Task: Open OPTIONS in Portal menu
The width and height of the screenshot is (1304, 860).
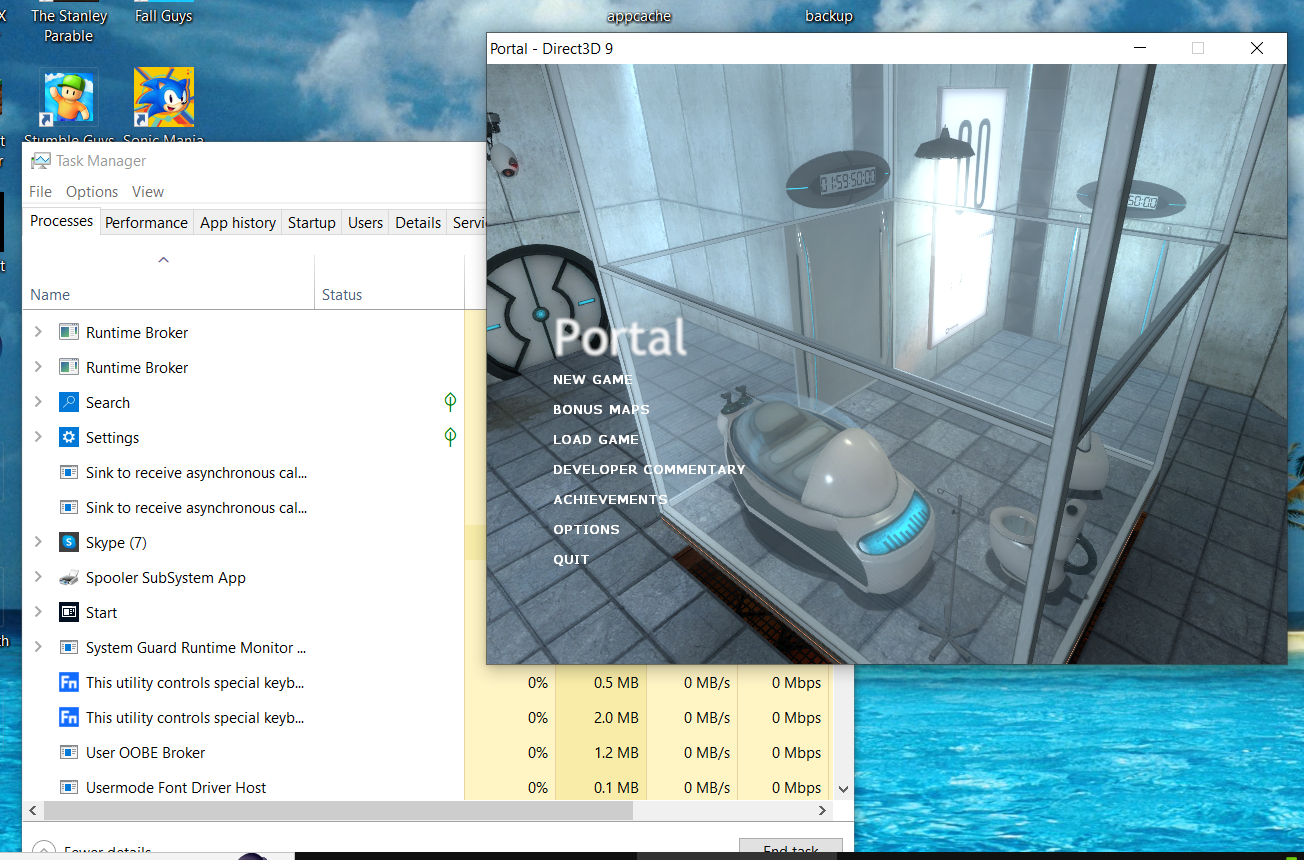Action: click(x=586, y=530)
